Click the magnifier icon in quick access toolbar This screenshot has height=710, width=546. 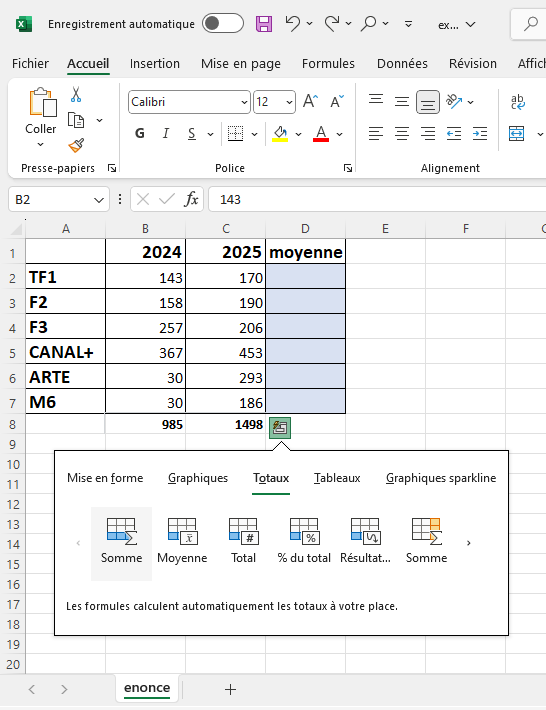click(369, 24)
